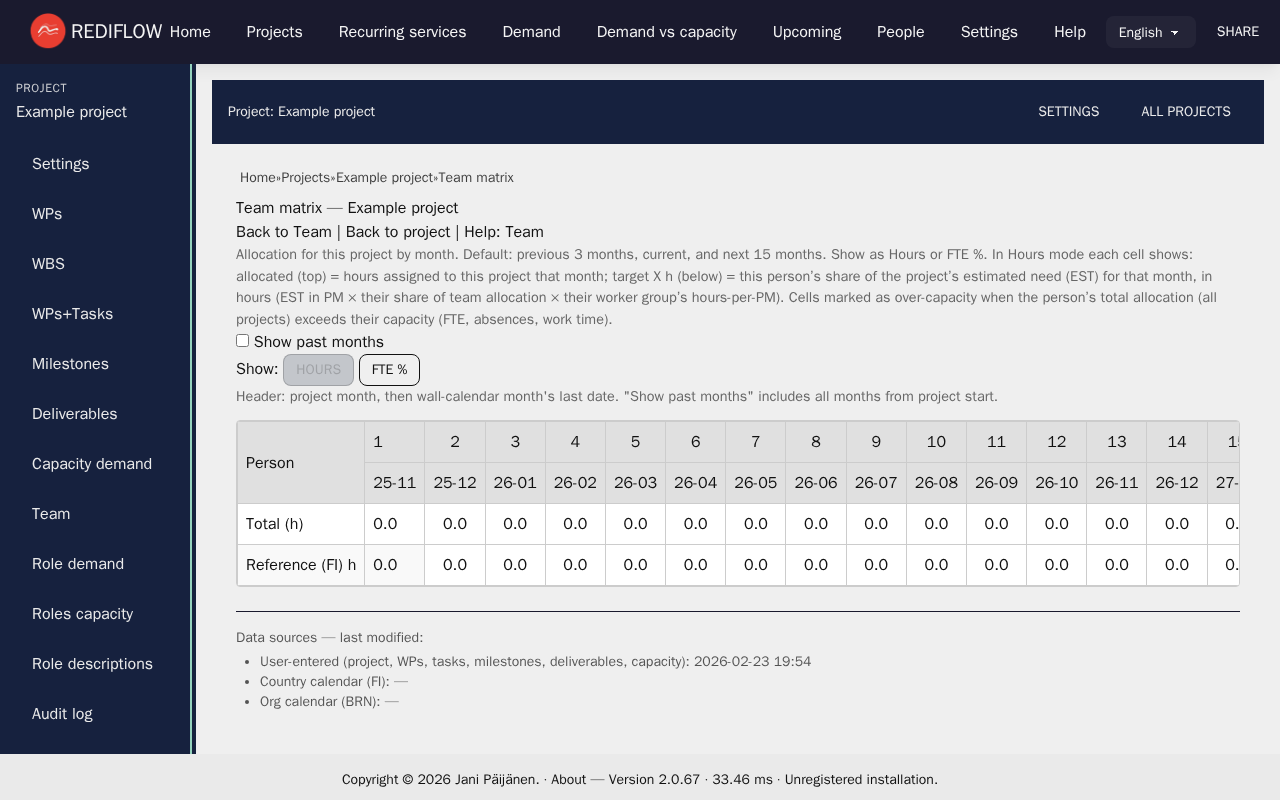This screenshot has height=800, width=1280.
Task: Open the People page in the top nav
Action: (900, 32)
